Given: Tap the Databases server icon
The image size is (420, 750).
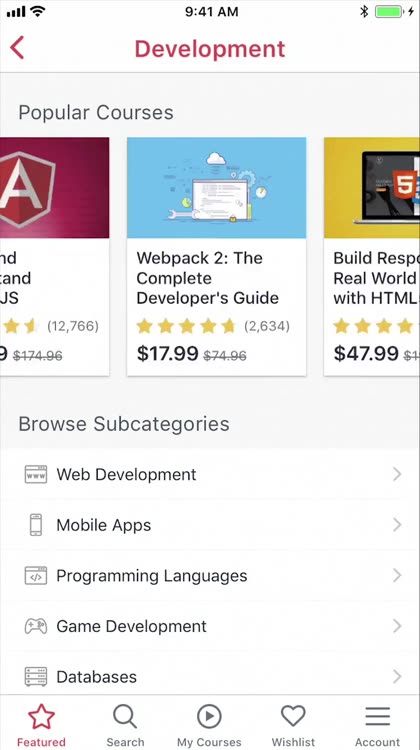Looking at the screenshot, I should [36, 677].
